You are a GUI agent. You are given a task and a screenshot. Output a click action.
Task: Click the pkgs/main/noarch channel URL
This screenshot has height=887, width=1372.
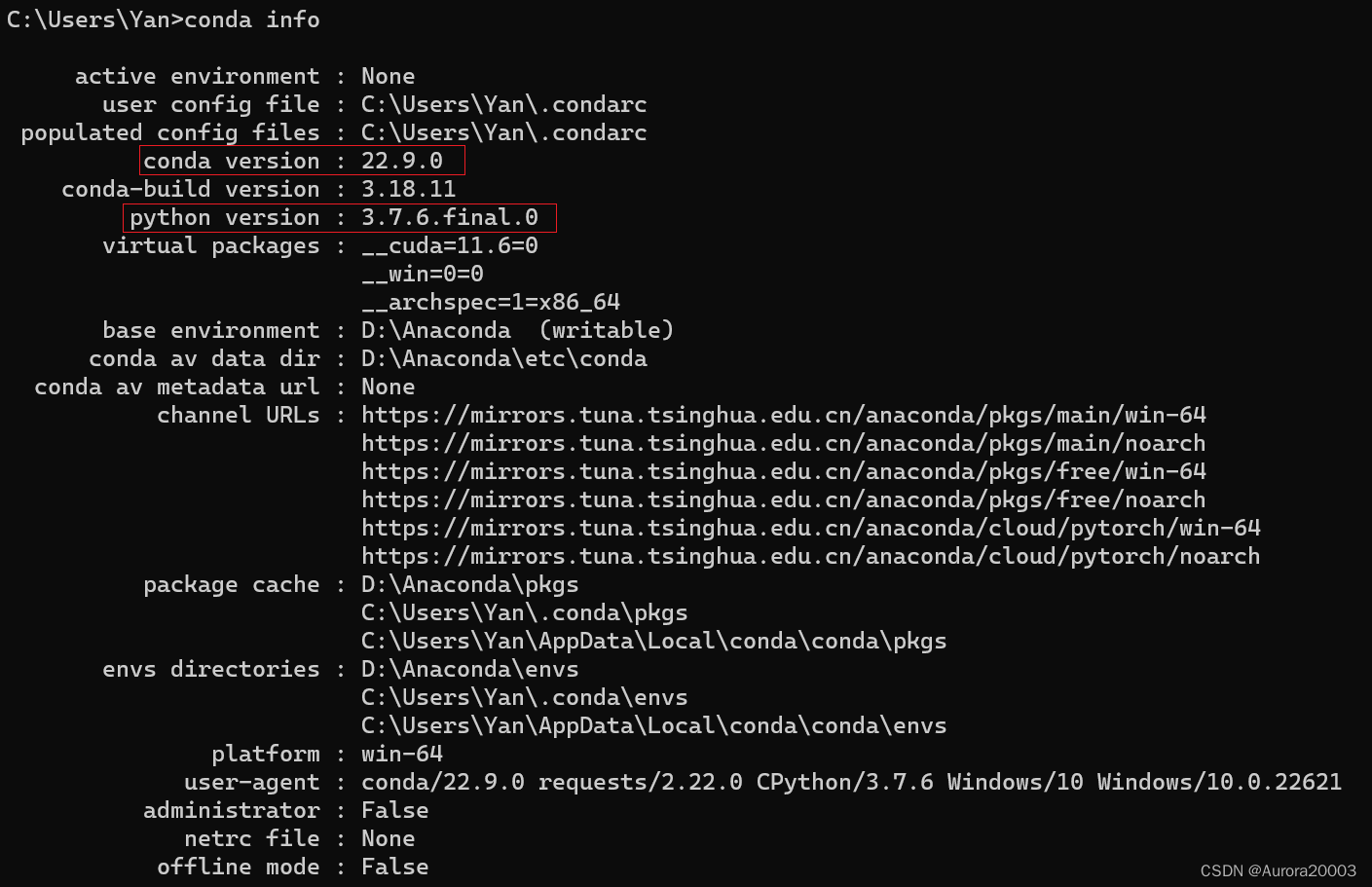pyautogui.click(x=782, y=442)
